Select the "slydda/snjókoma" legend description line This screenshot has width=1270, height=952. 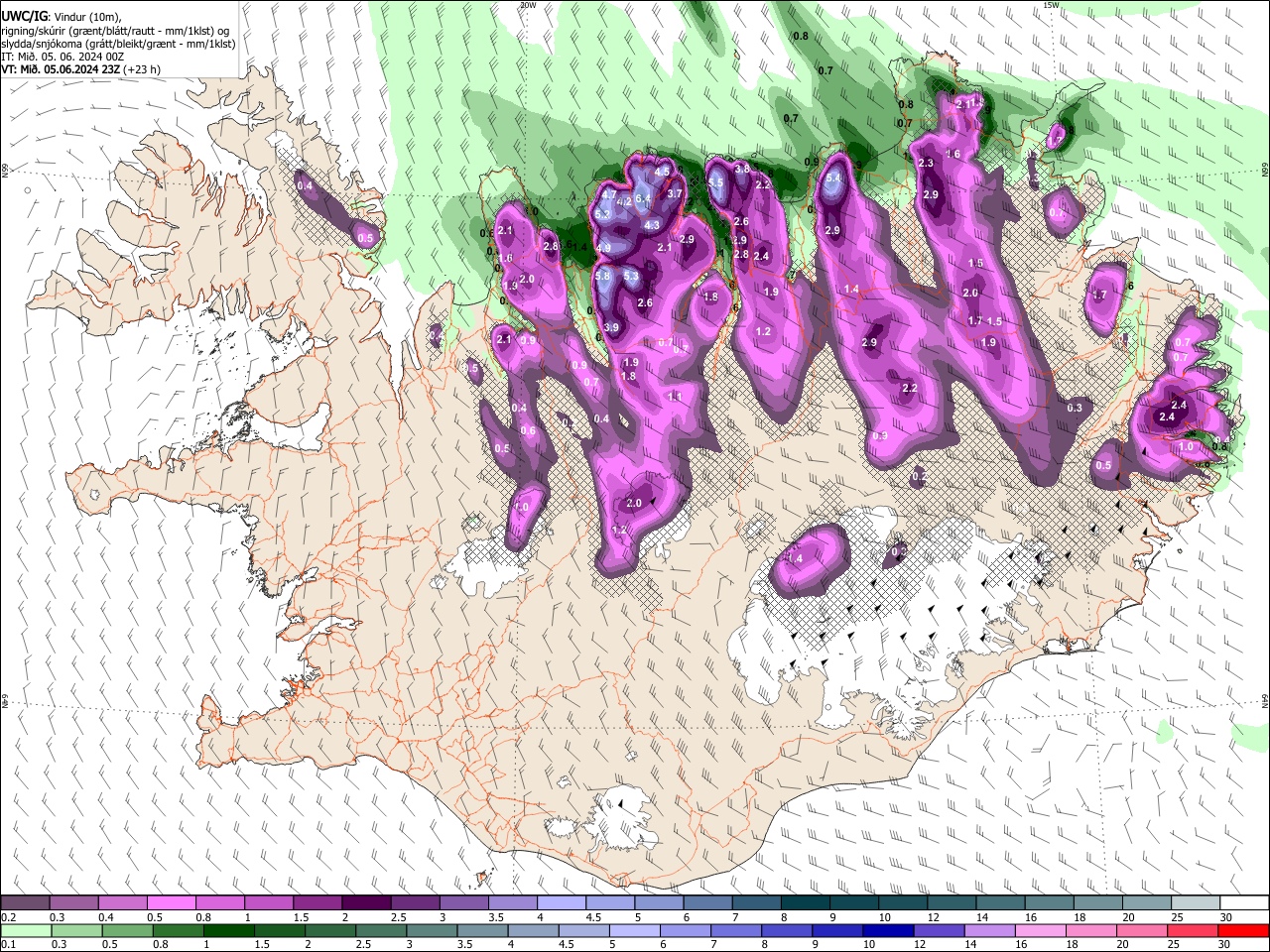(118, 44)
